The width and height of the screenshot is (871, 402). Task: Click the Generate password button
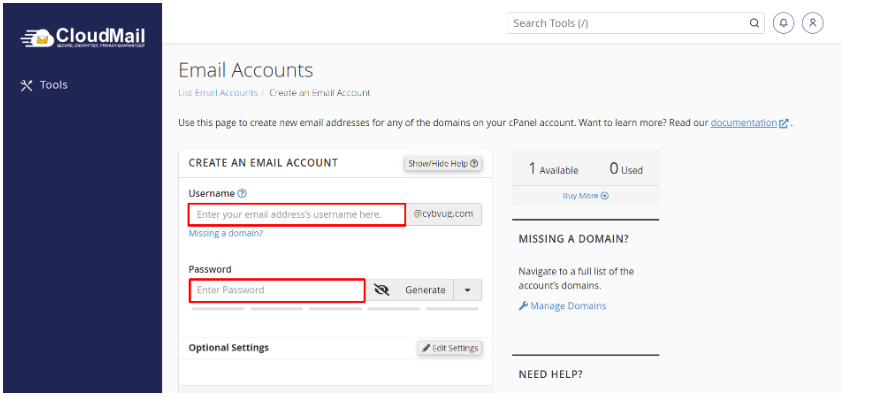coord(425,290)
